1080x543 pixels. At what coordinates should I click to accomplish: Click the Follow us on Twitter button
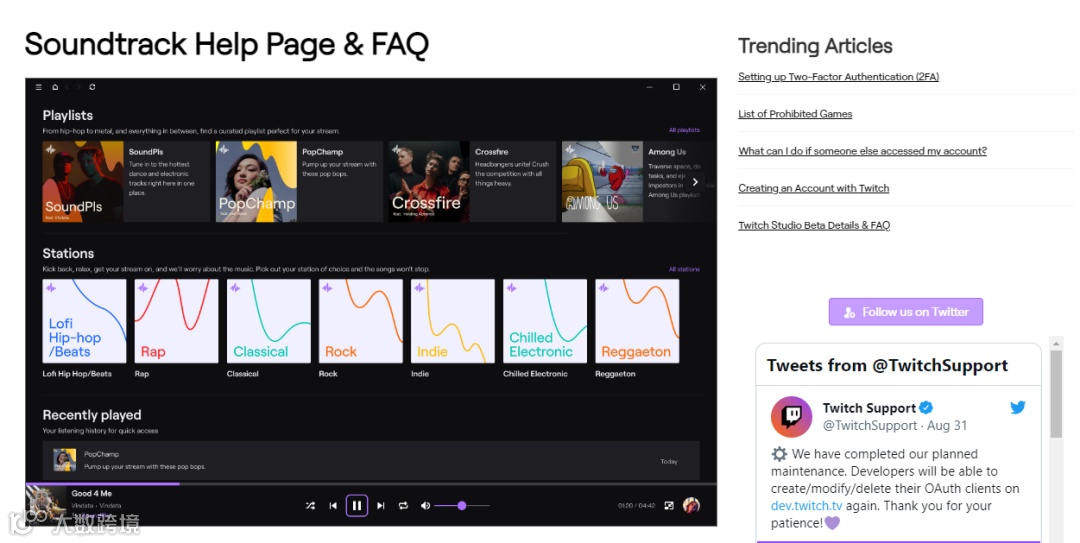(906, 311)
